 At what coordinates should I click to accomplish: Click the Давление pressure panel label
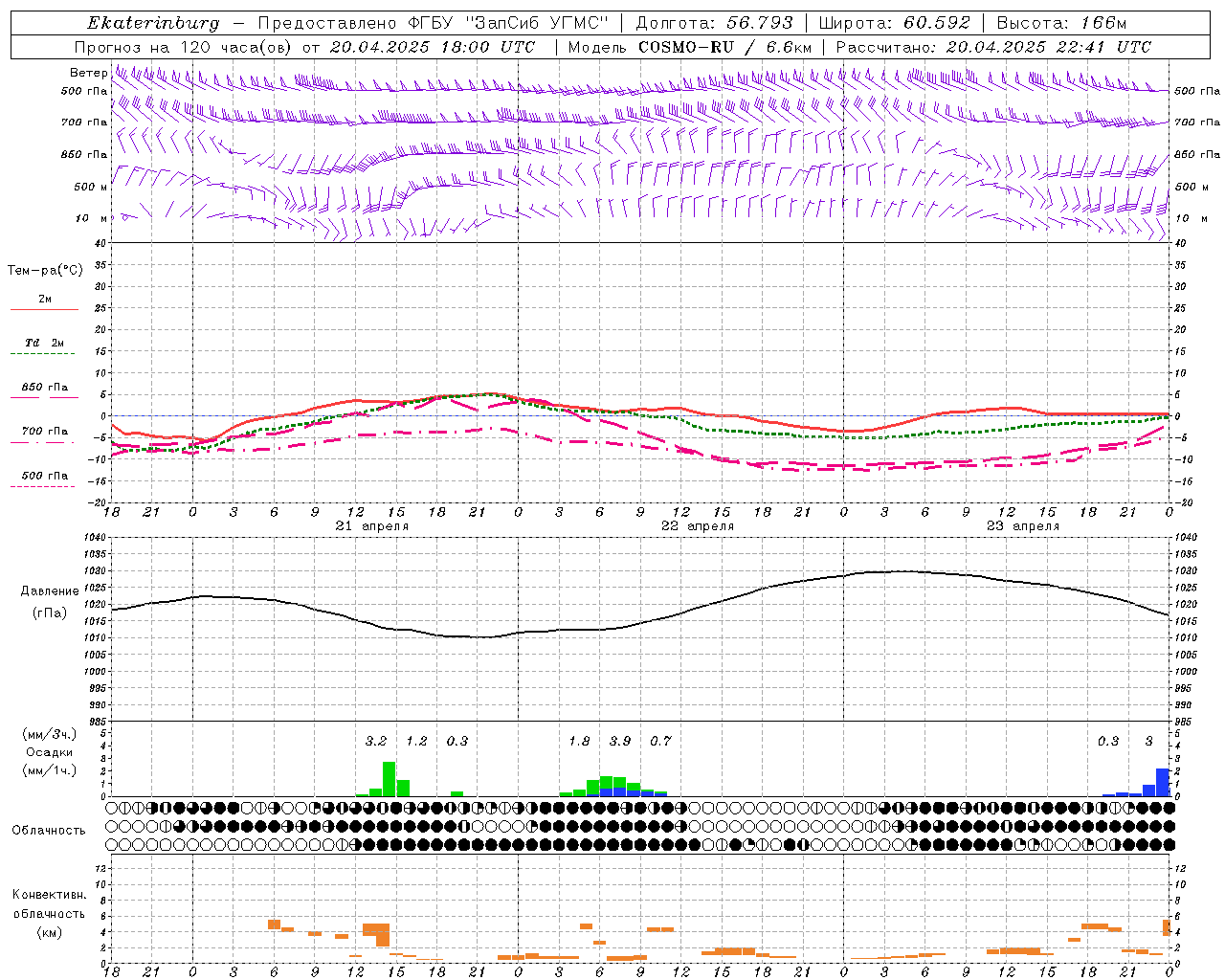pos(50,591)
